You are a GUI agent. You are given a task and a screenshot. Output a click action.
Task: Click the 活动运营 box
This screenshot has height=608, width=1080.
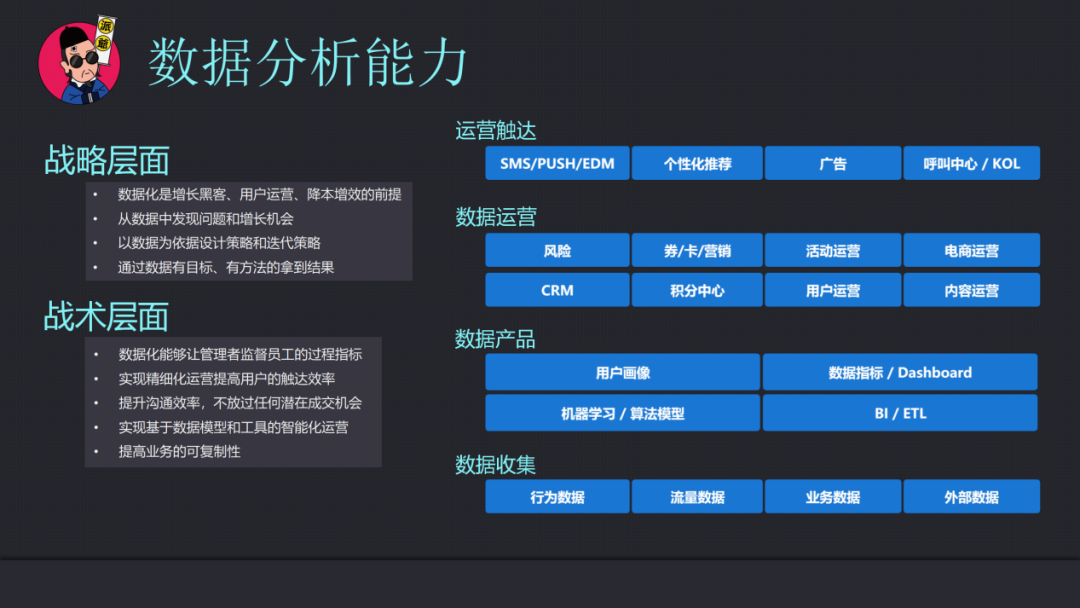[x=833, y=250]
